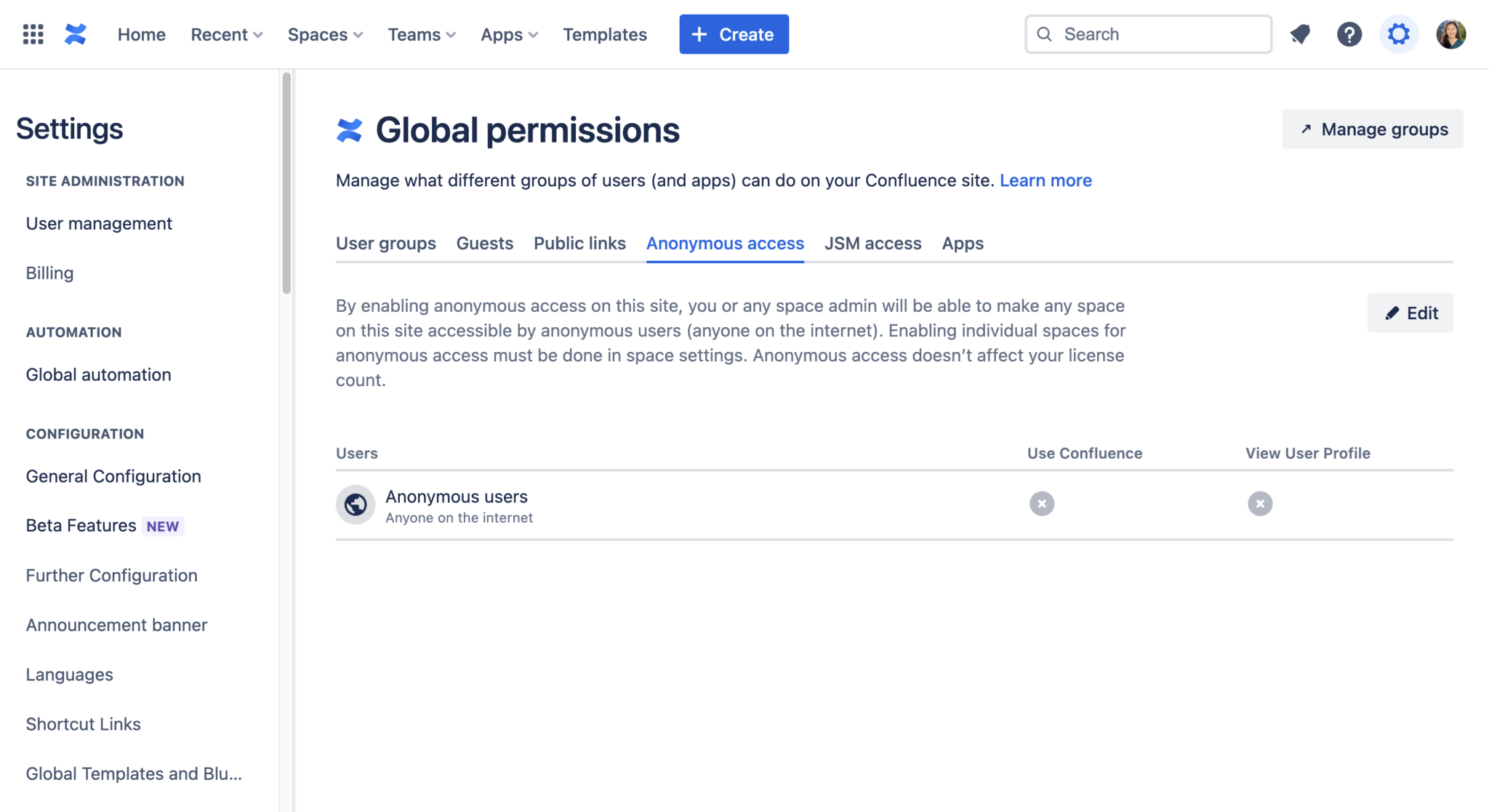Open the app switcher grid icon

pyautogui.click(x=33, y=34)
